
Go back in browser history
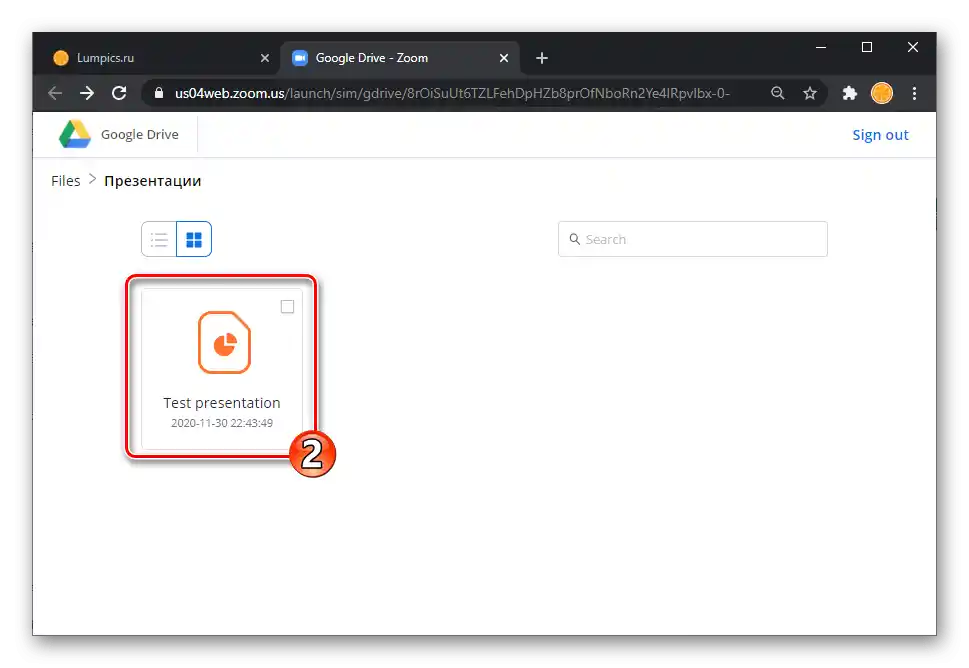(55, 93)
